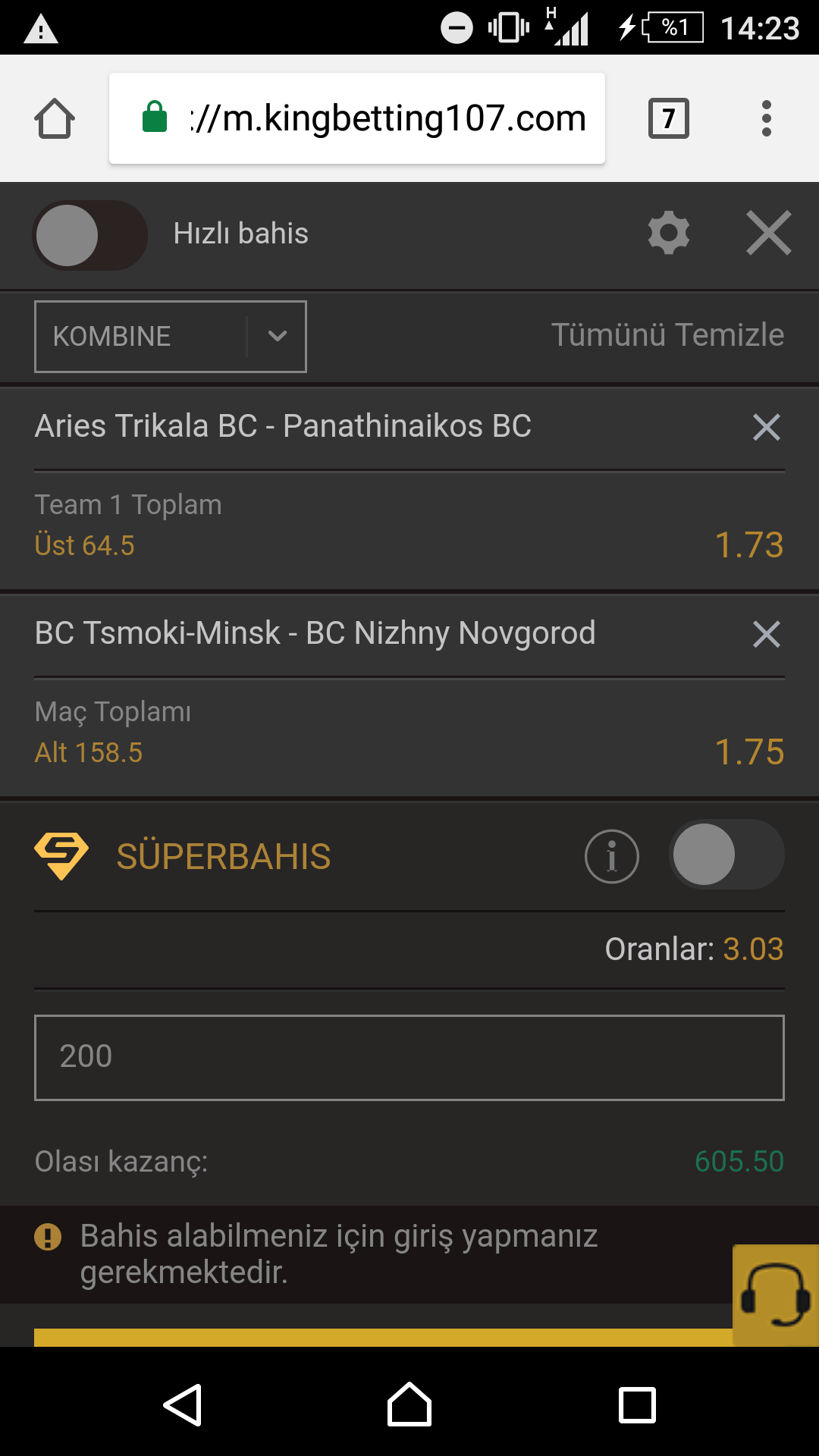The image size is (819, 1456).
Task: Tap the yellow bet button at bottom
Action: (x=383, y=1337)
